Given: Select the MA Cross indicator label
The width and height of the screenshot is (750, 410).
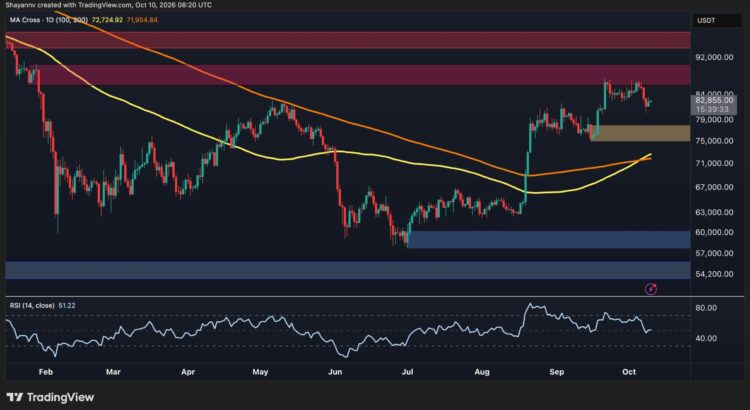Looking at the screenshot, I should tap(48, 20).
